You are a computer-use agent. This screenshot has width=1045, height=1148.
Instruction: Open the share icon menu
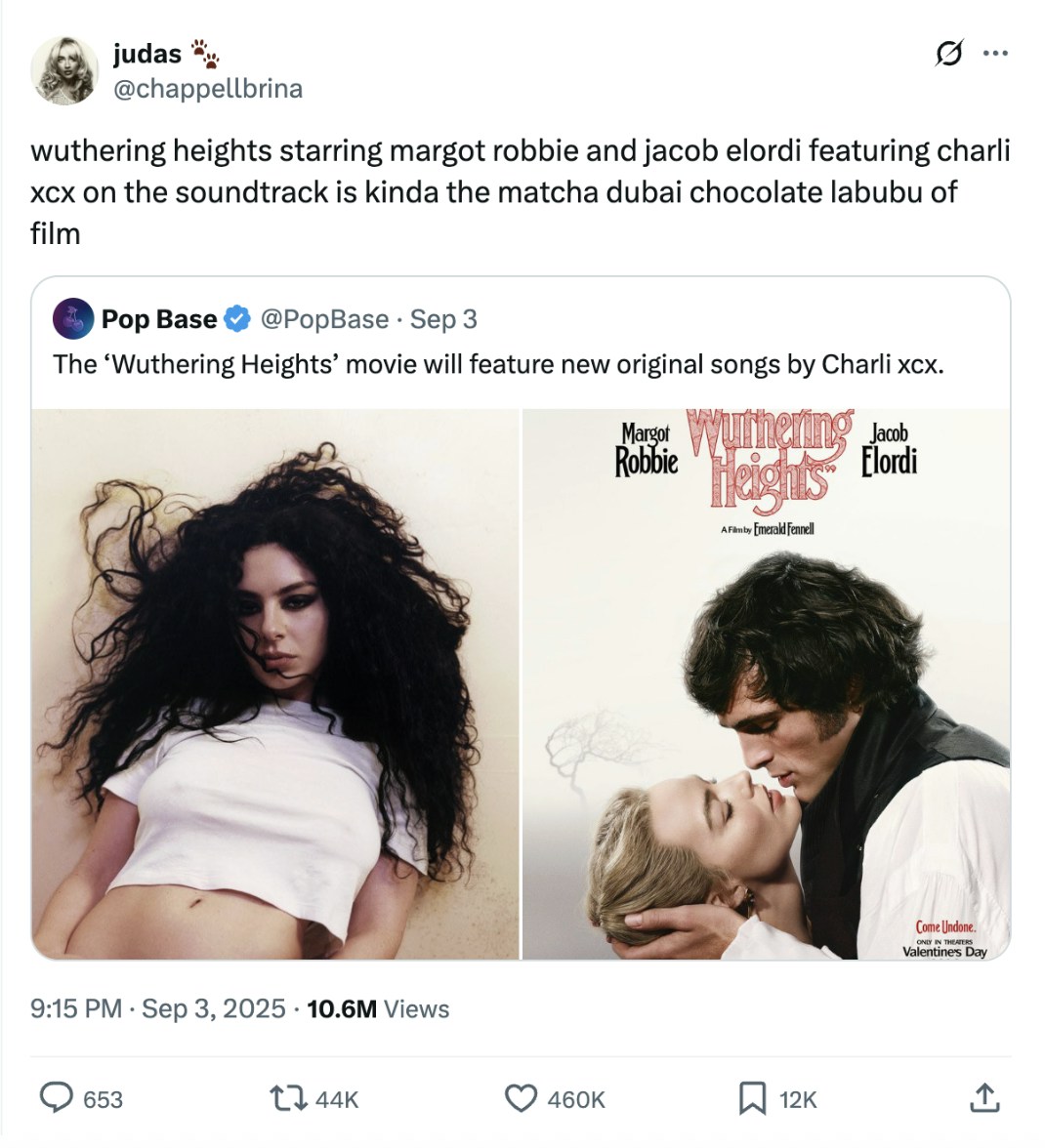[984, 1098]
